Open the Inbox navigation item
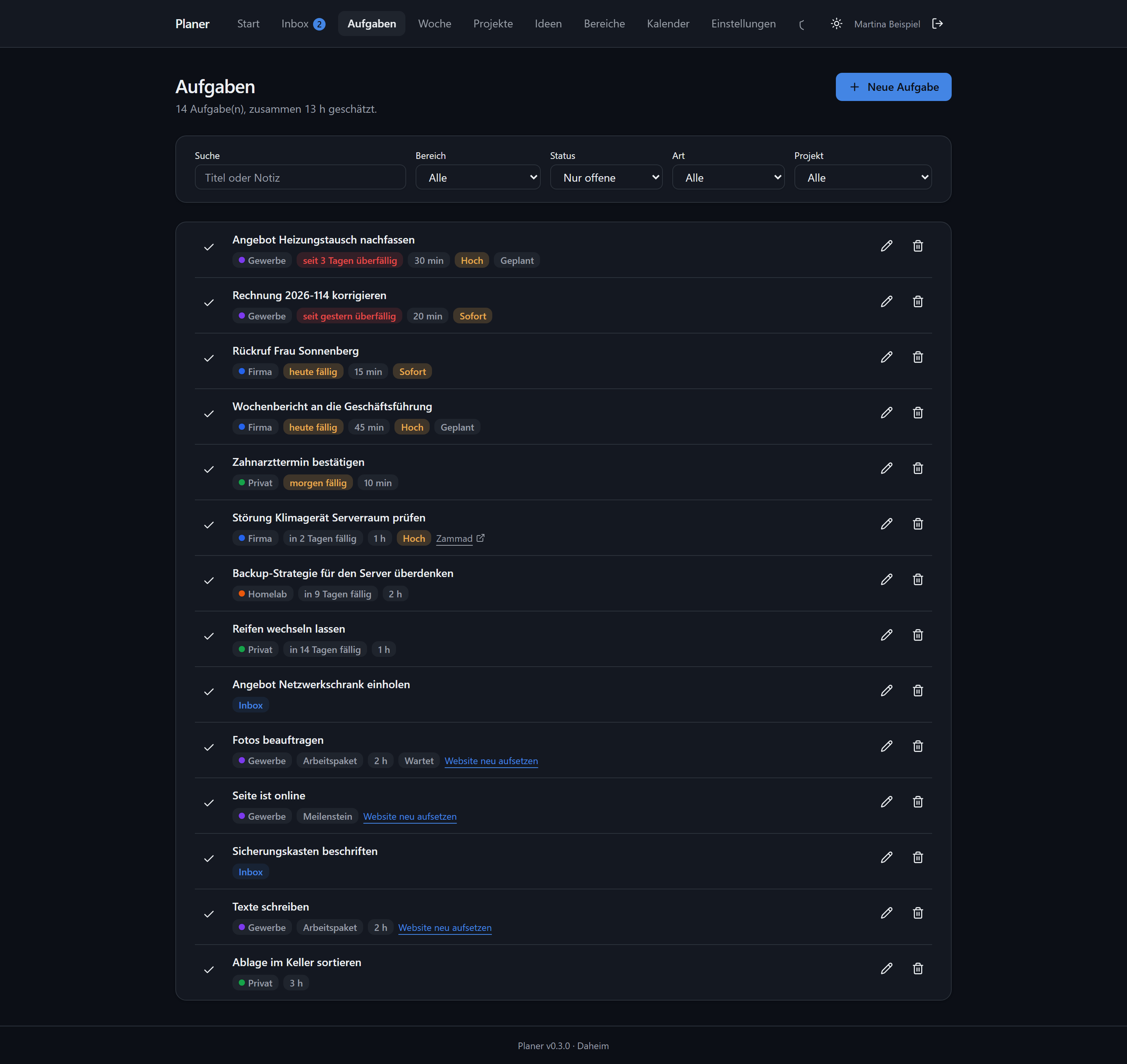The image size is (1127, 1064). tap(303, 24)
